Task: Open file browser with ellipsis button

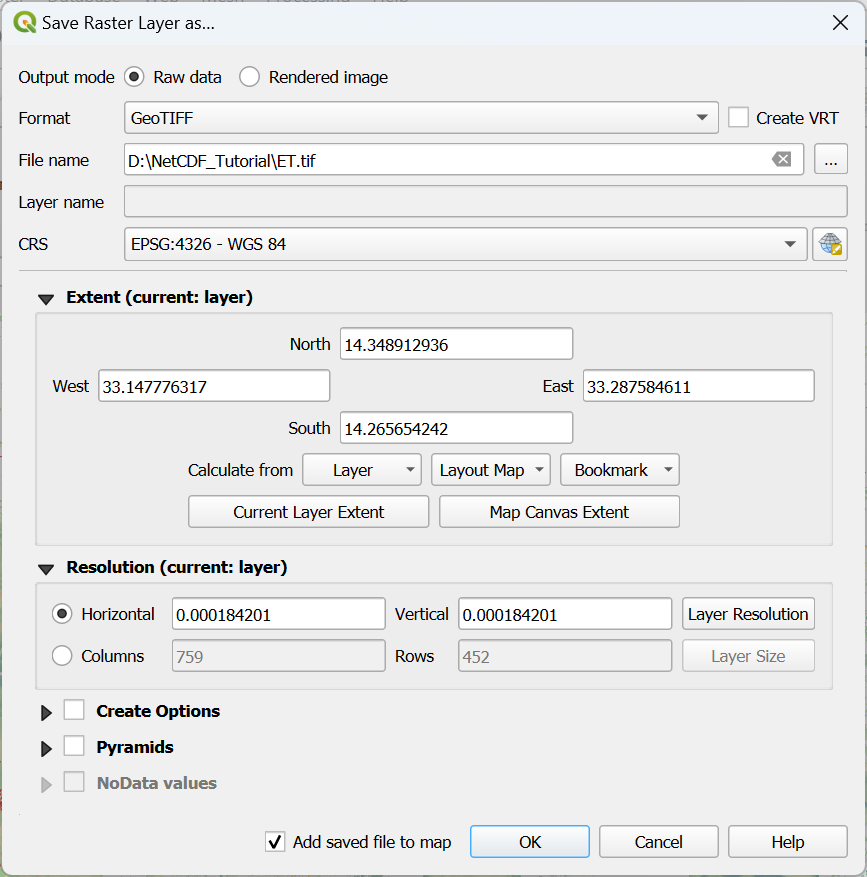Action: [x=830, y=160]
